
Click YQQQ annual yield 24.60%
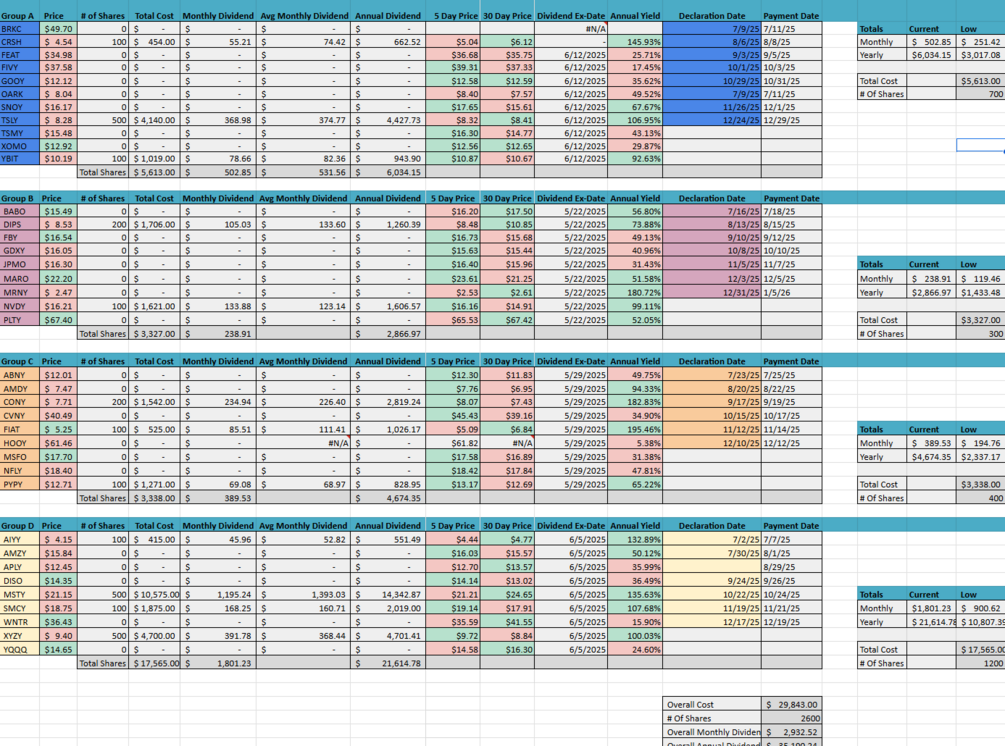pos(635,649)
